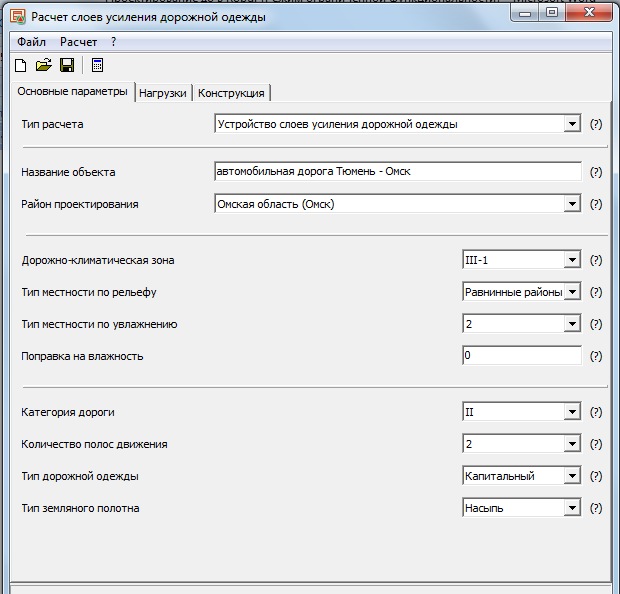Open help for Количество полос движения
The width and height of the screenshot is (620, 594).
pos(596,444)
